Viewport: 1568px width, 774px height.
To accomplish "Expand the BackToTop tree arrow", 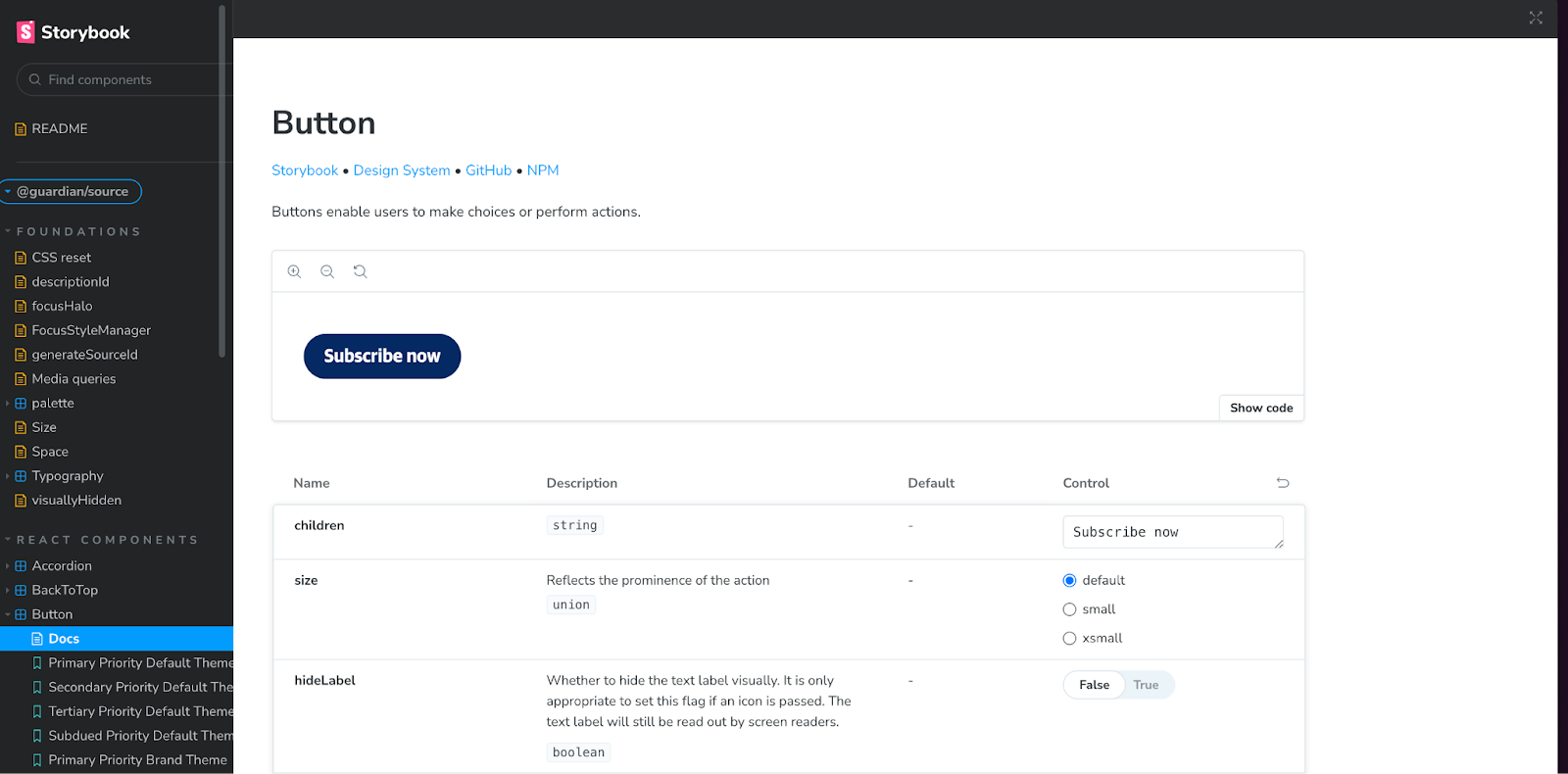I will coord(8,591).
